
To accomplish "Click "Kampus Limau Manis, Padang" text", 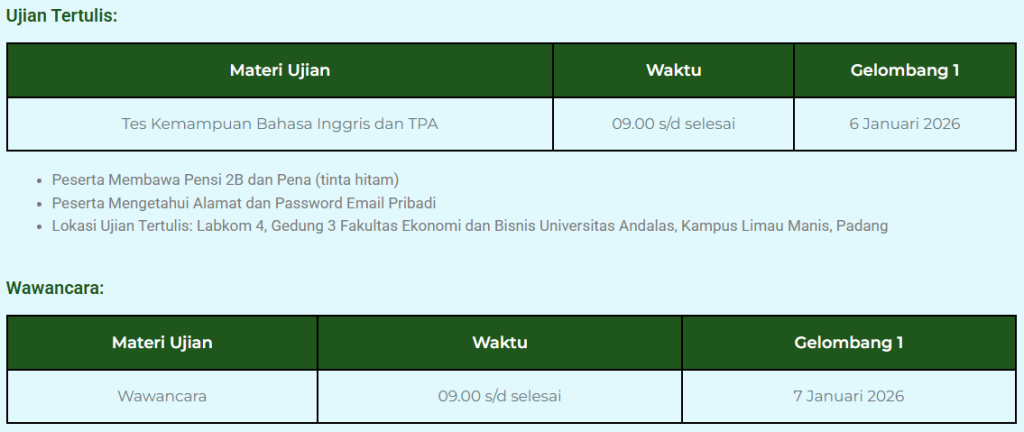I will click(x=785, y=226).
